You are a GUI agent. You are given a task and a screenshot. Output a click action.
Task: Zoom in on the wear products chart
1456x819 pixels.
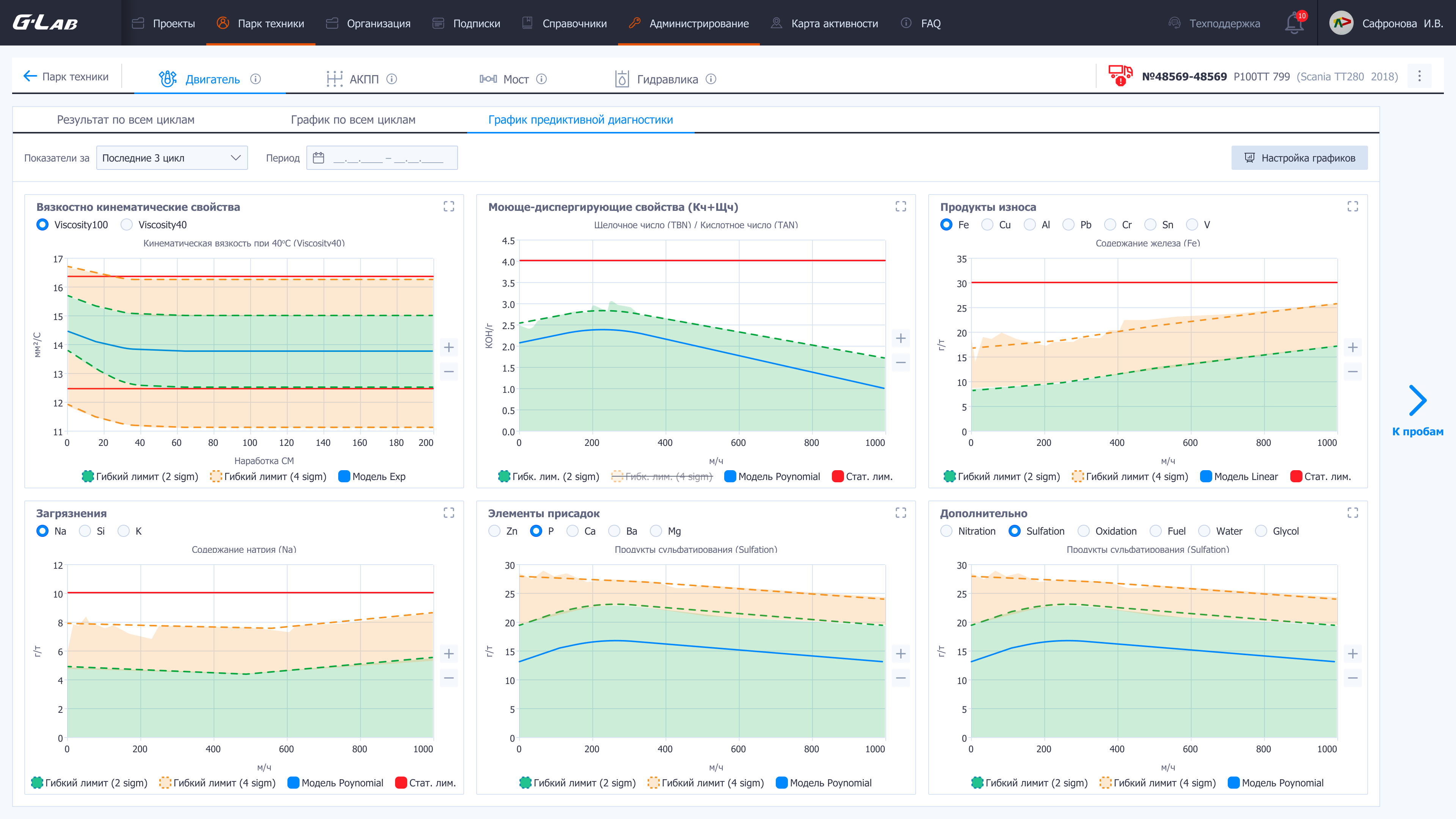pyautogui.click(x=1352, y=347)
